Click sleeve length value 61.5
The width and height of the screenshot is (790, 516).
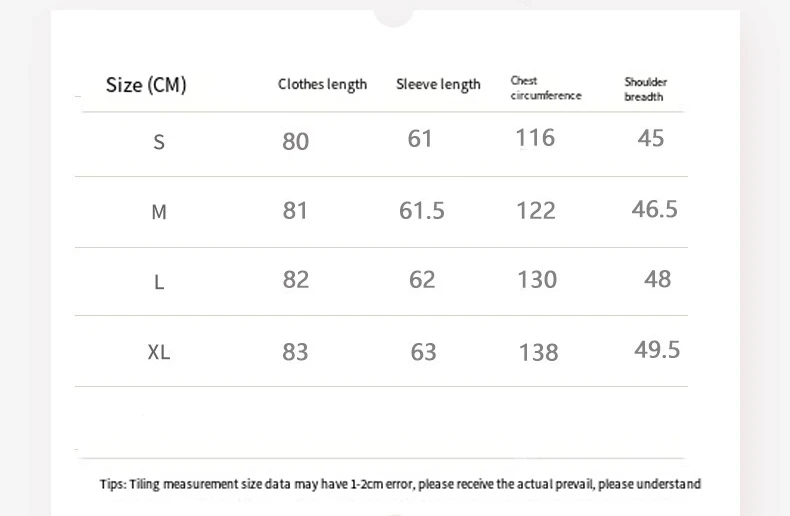(x=421, y=210)
